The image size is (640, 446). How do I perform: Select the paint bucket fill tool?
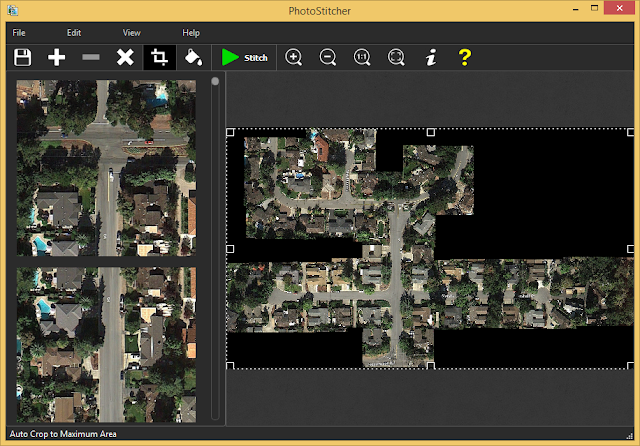(x=193, y=58)
